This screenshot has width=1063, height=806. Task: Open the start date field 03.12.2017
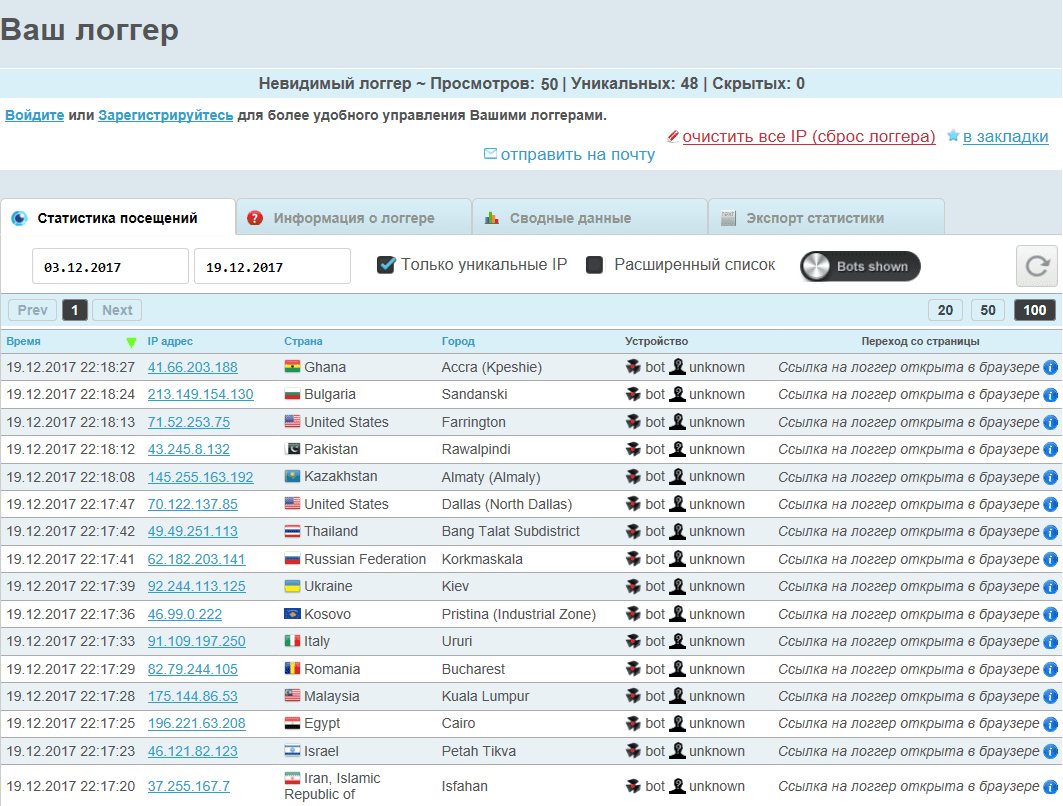coord(110,267)
